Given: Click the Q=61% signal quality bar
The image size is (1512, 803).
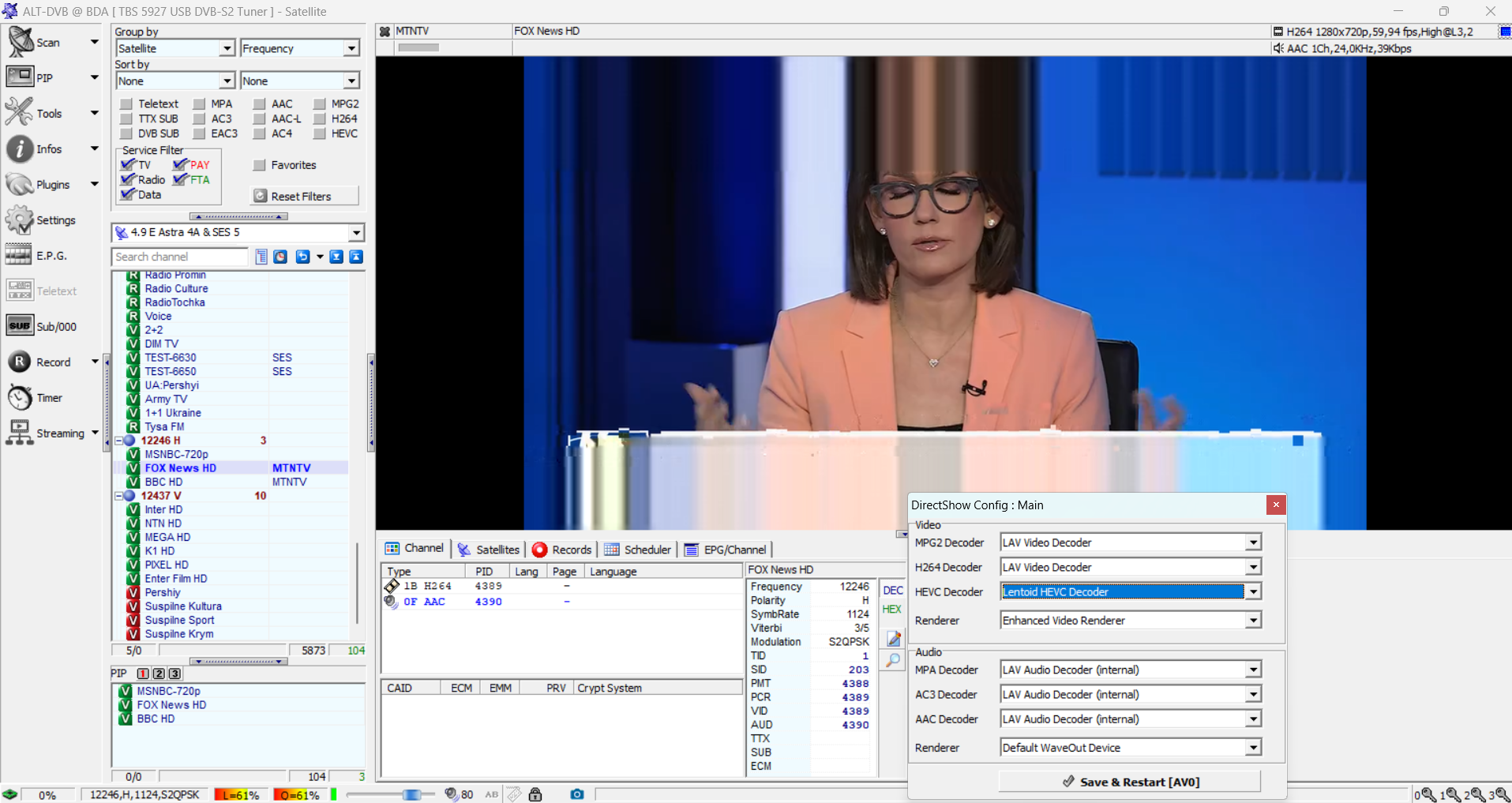Looking at the screenshot, I should click(x=299, y=795).
